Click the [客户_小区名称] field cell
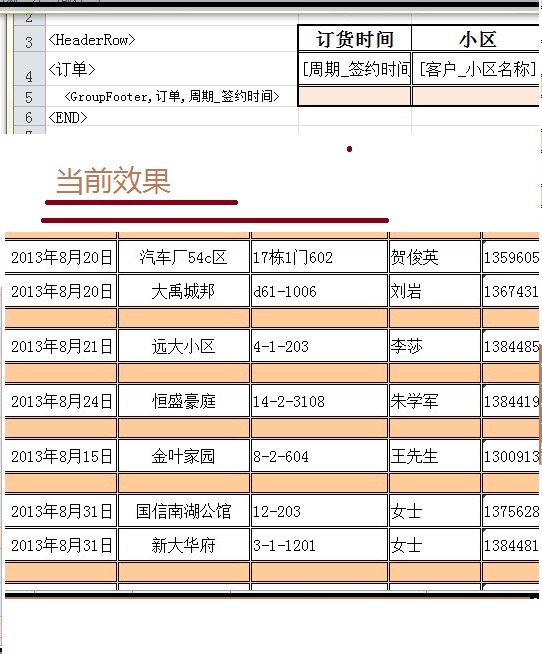The image size is (542, 654). (476, 69)
